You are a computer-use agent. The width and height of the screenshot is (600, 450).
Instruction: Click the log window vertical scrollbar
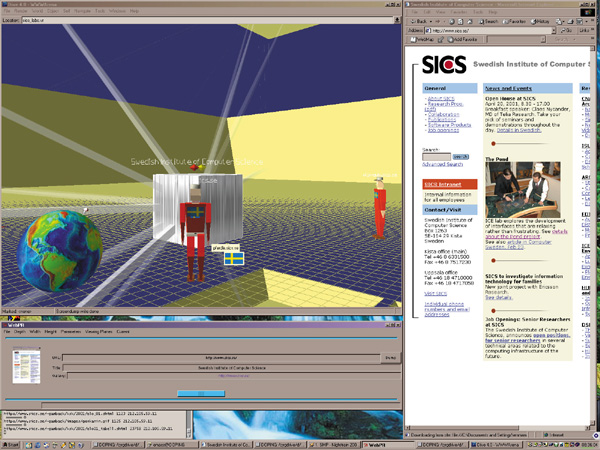click(x=189, y=425)
